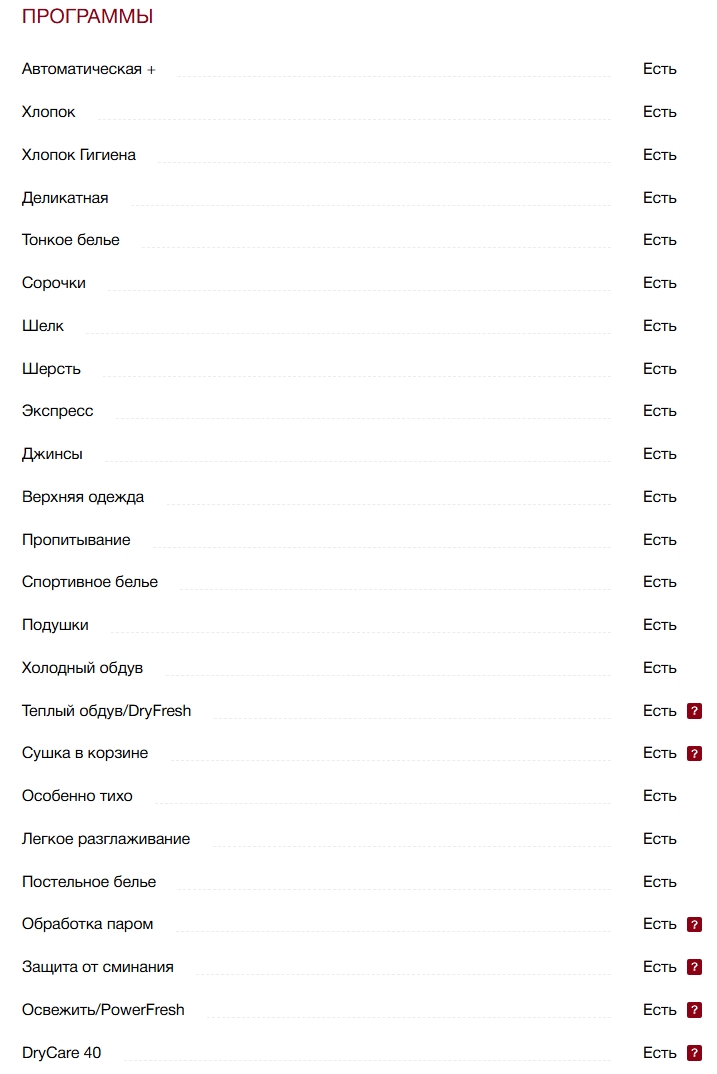This screenshot has width=717, height=1074.
Task: Select the Тонкое белье row label
Action: point(71,240)
